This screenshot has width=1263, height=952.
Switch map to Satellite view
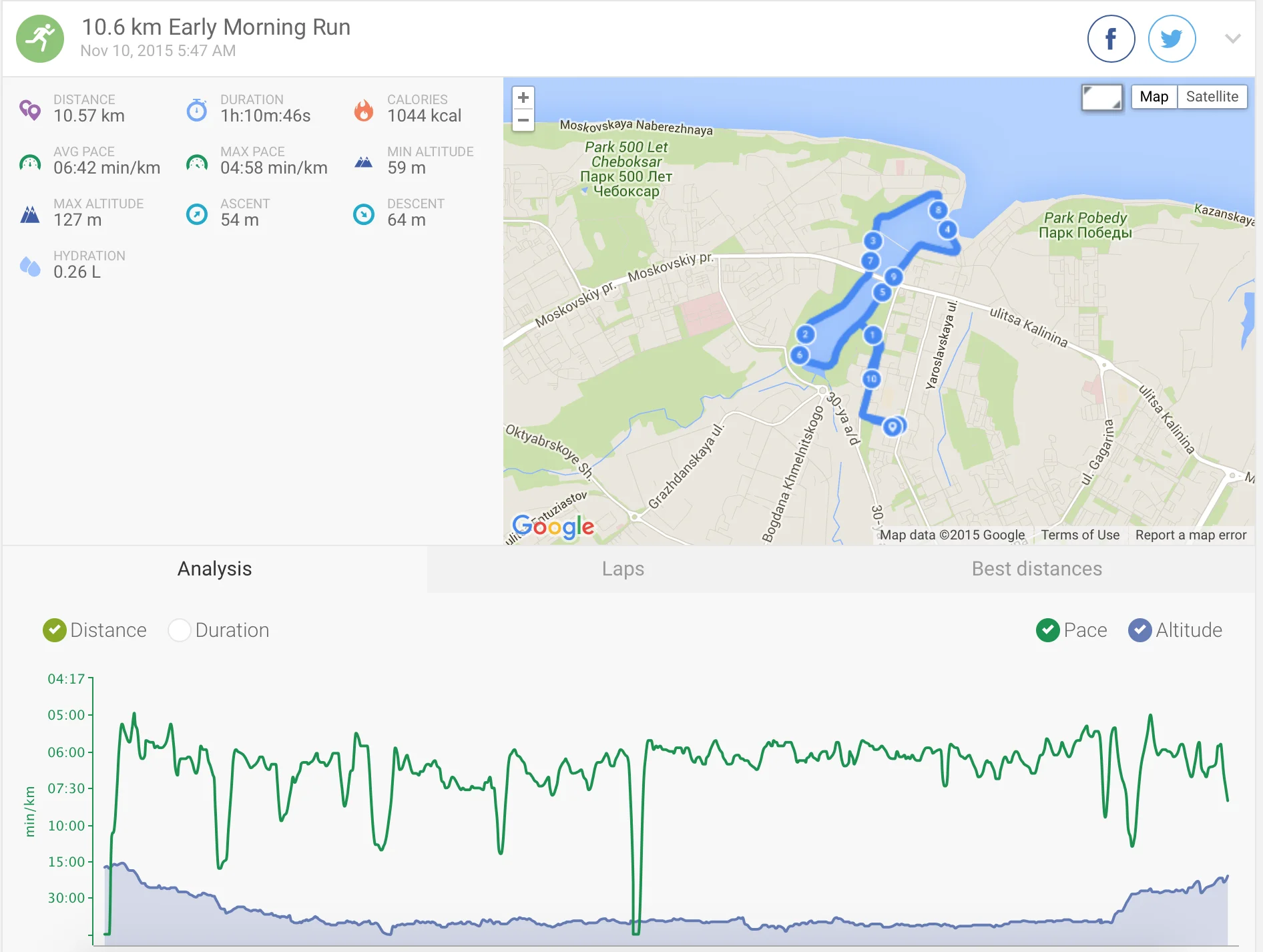[x=1212, y=97]
